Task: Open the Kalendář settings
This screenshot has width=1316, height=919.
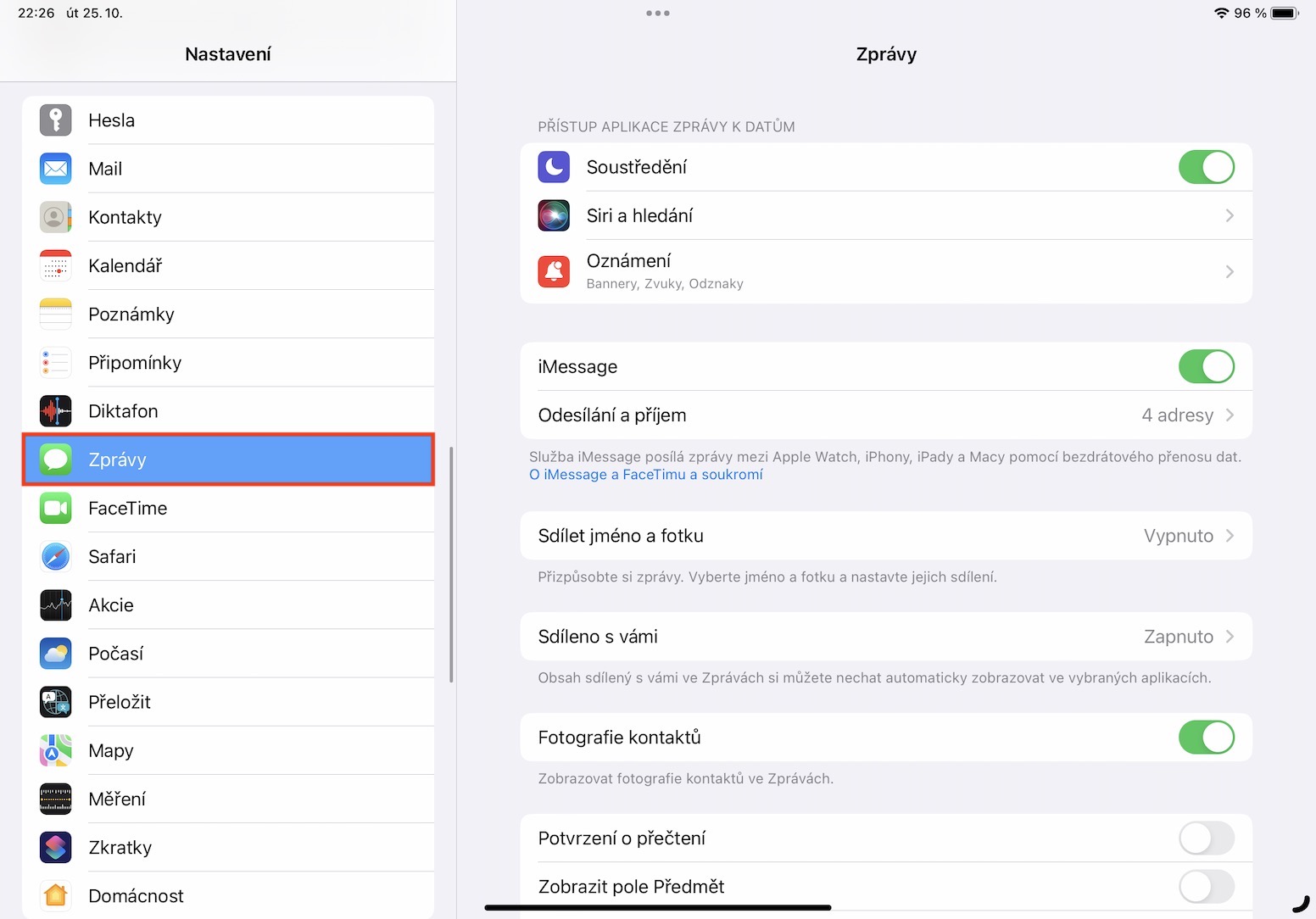Action: tap(228, 265)
